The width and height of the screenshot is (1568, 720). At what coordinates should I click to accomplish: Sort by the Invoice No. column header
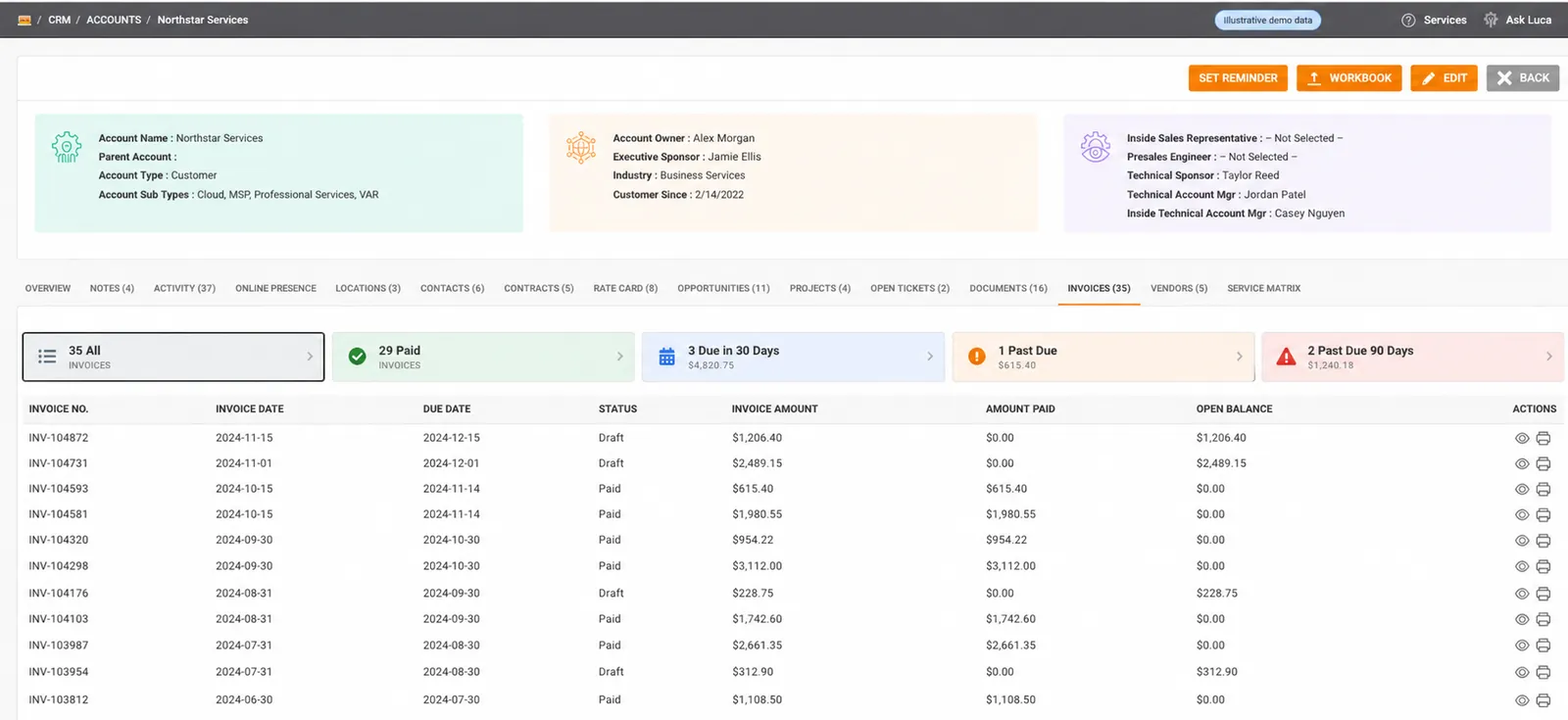59,409
